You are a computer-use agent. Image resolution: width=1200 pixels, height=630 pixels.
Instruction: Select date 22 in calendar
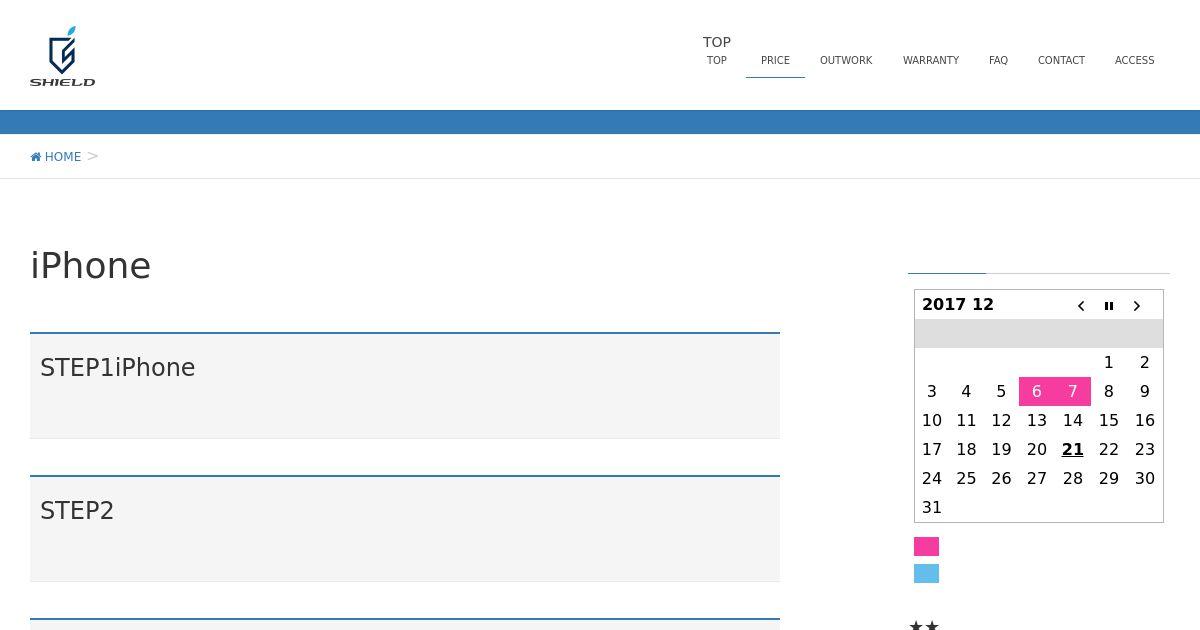click(x=1109, y=449)
